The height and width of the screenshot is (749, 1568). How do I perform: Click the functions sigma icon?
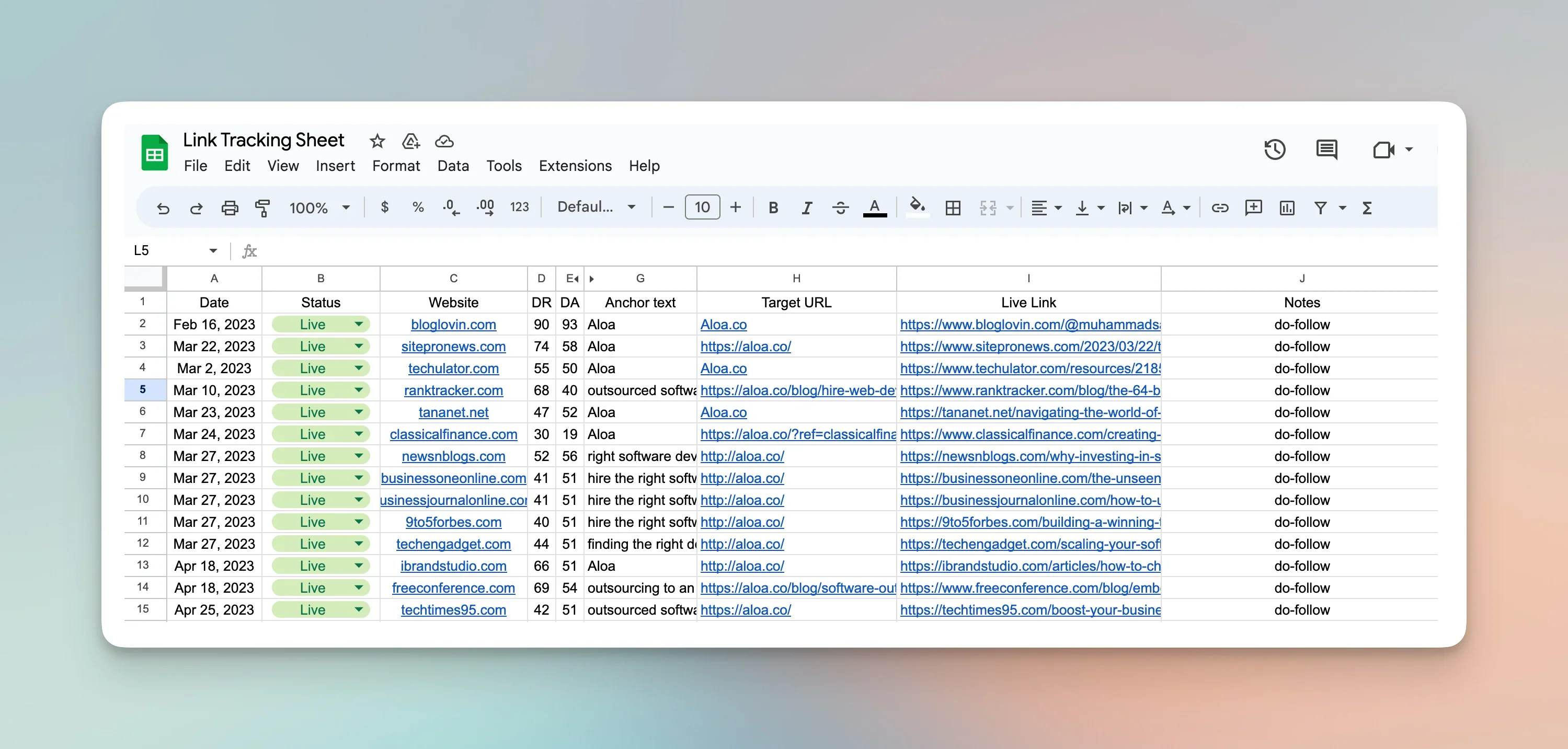click(x=1367, y=208)
